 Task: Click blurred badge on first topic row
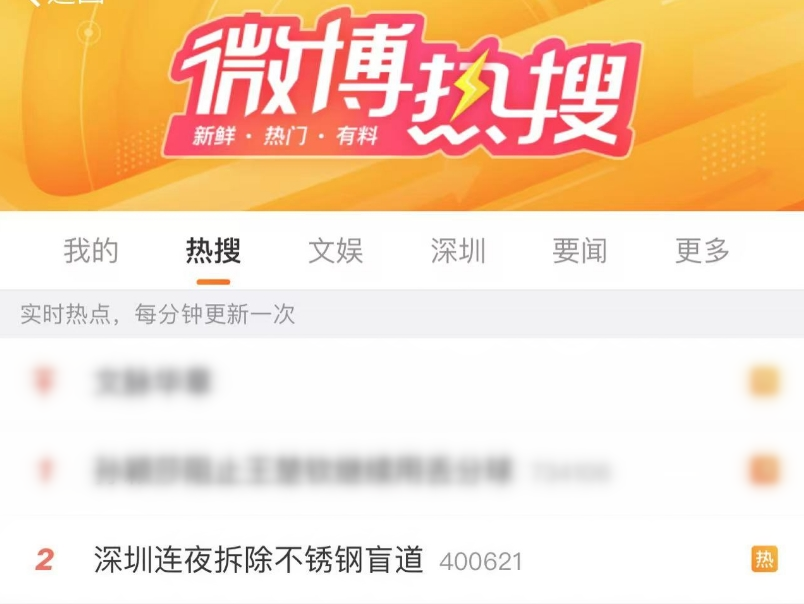(x=765, y=381)
